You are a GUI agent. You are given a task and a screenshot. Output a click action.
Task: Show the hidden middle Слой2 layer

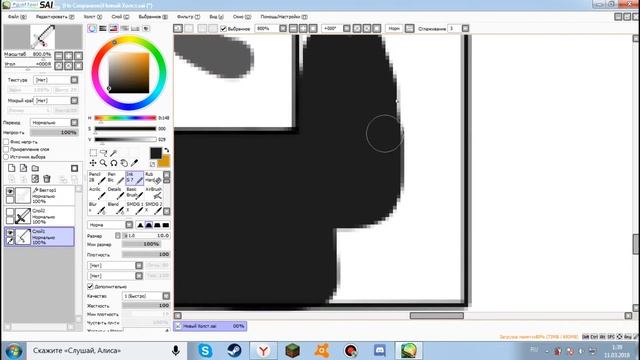click(x=10, y=212)
